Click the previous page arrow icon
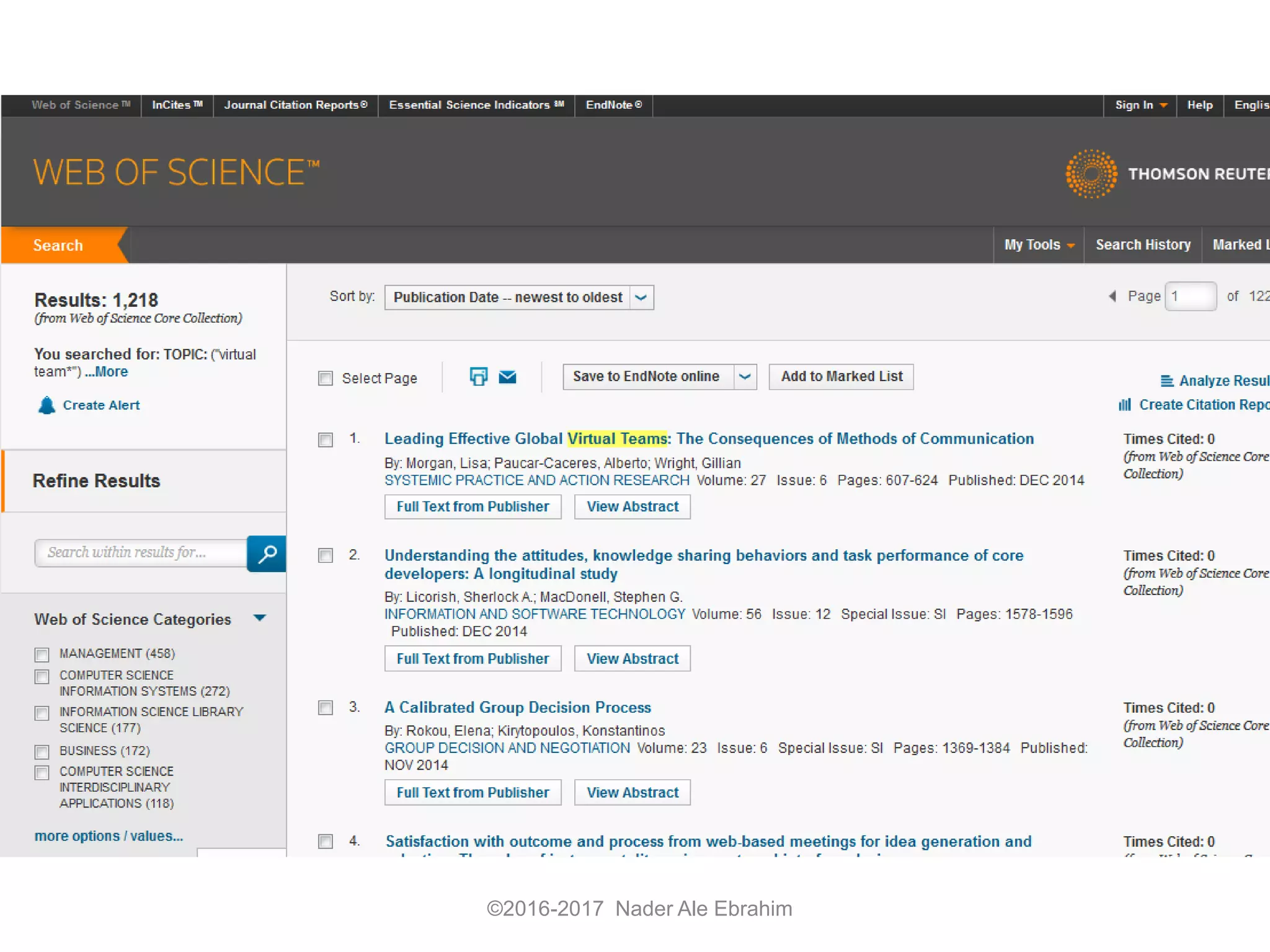 point(1112,296)
